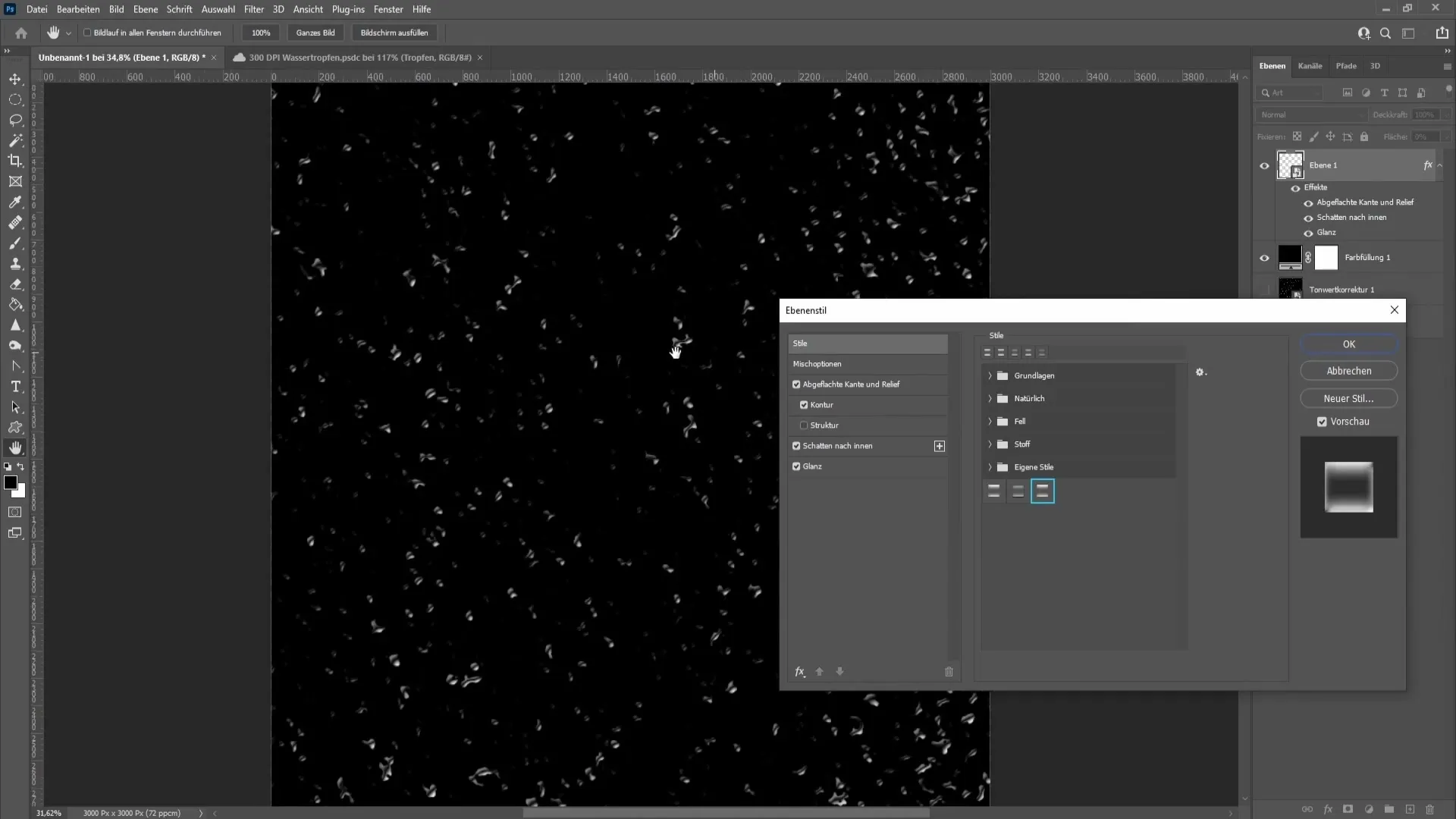The image size is (1456, 819).
Task: Toggle Abgeflachte Kante und Relief checkbox
Action: (797, 384)
